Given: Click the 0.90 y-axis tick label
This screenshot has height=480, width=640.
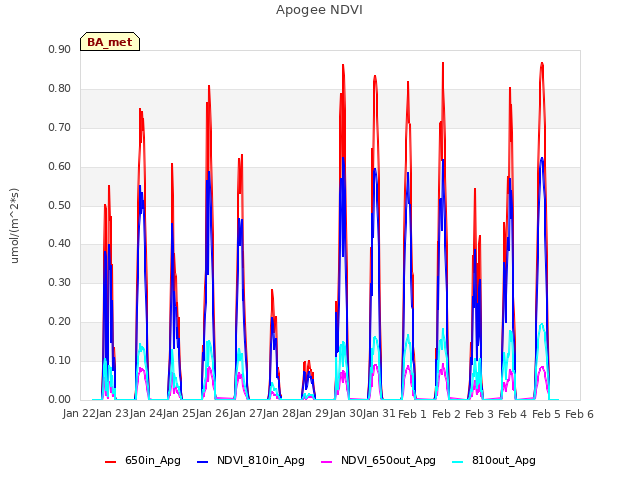Looking at the screenshot, I should coord(60,49).
